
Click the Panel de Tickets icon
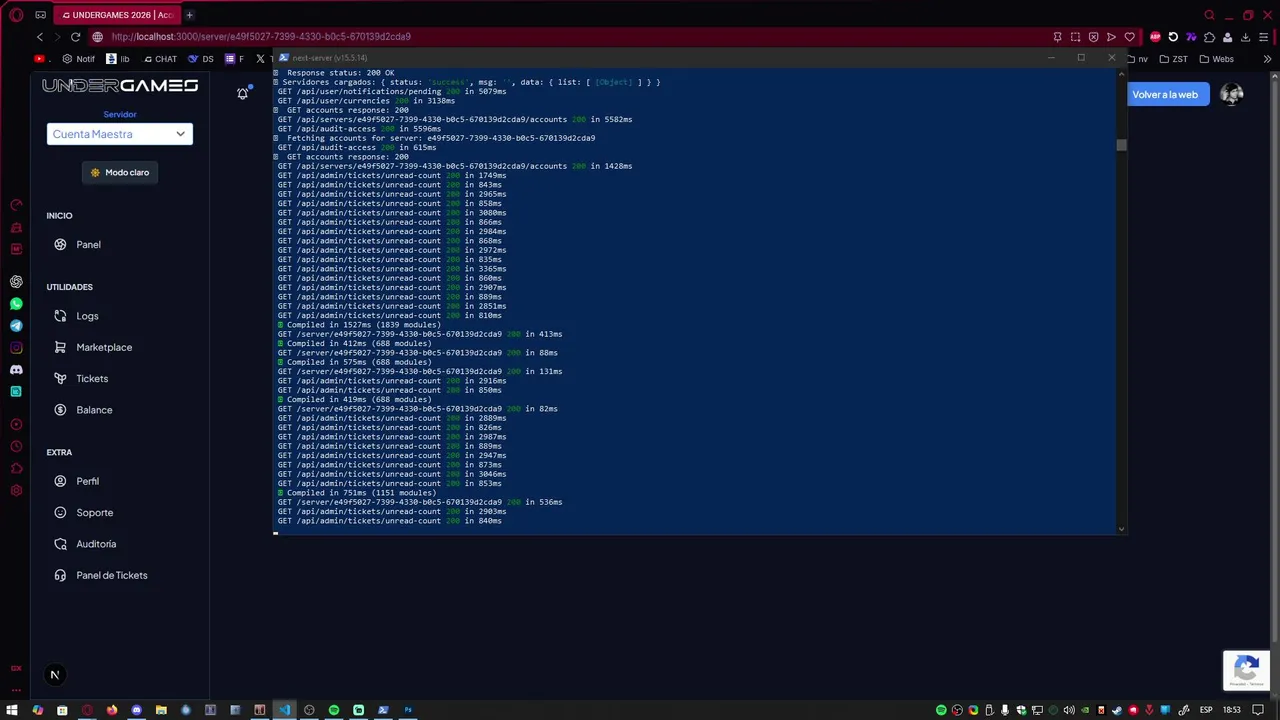pyautogui.click(x=60, y=575)
